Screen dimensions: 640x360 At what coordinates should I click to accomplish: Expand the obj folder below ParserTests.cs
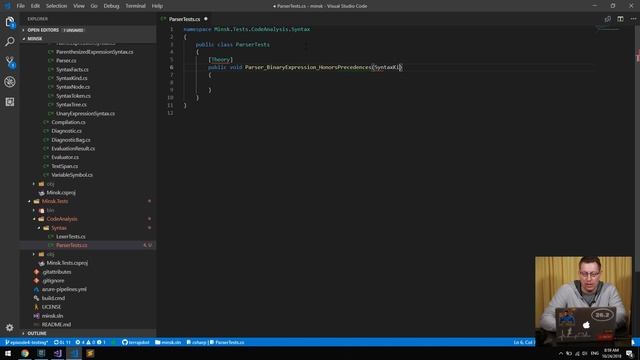(x=88, y=254)
